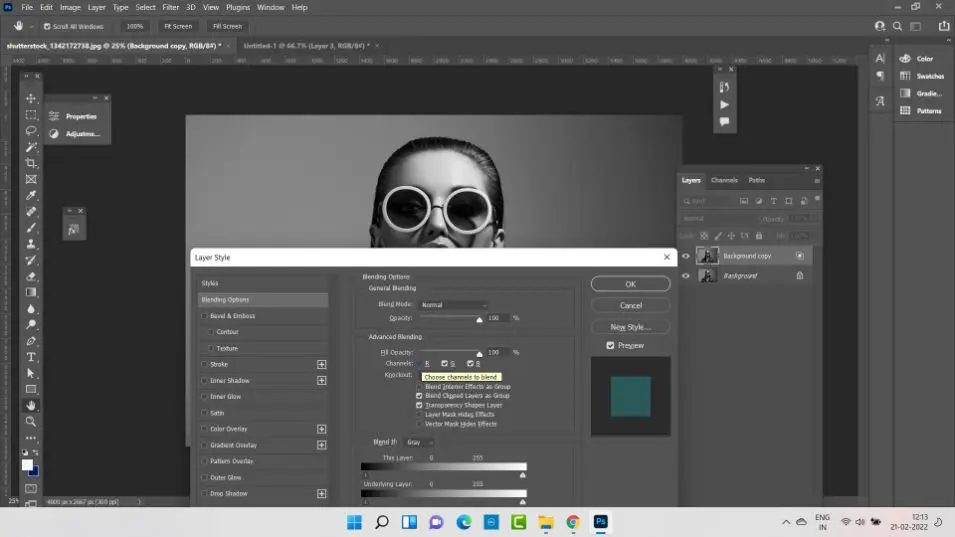Choose the Lasso tool
This screenshot has width=955, height=537.
coord(31,131)
